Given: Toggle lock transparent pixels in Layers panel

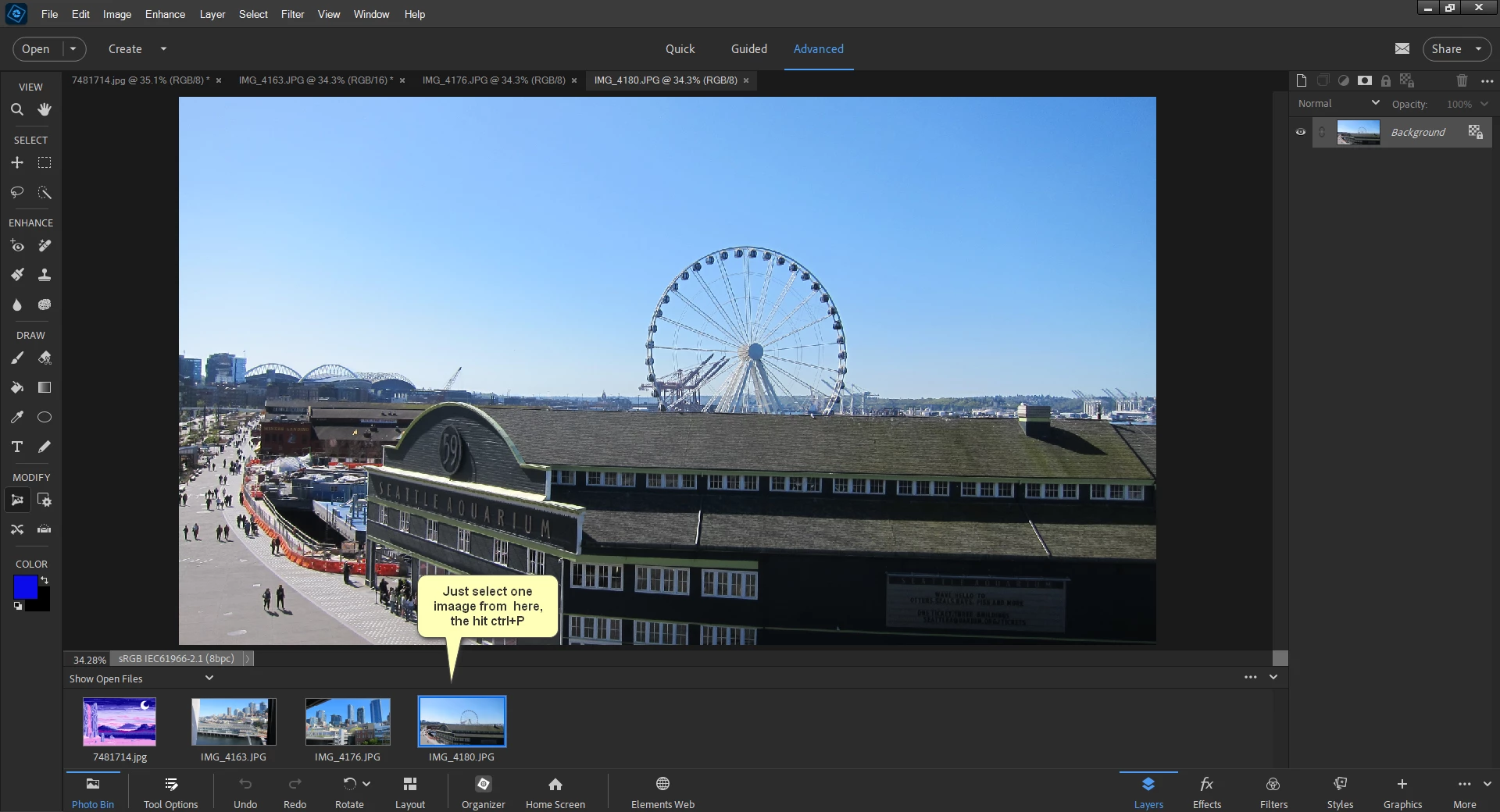Looking at the screenshot, I should point(1407,80).
